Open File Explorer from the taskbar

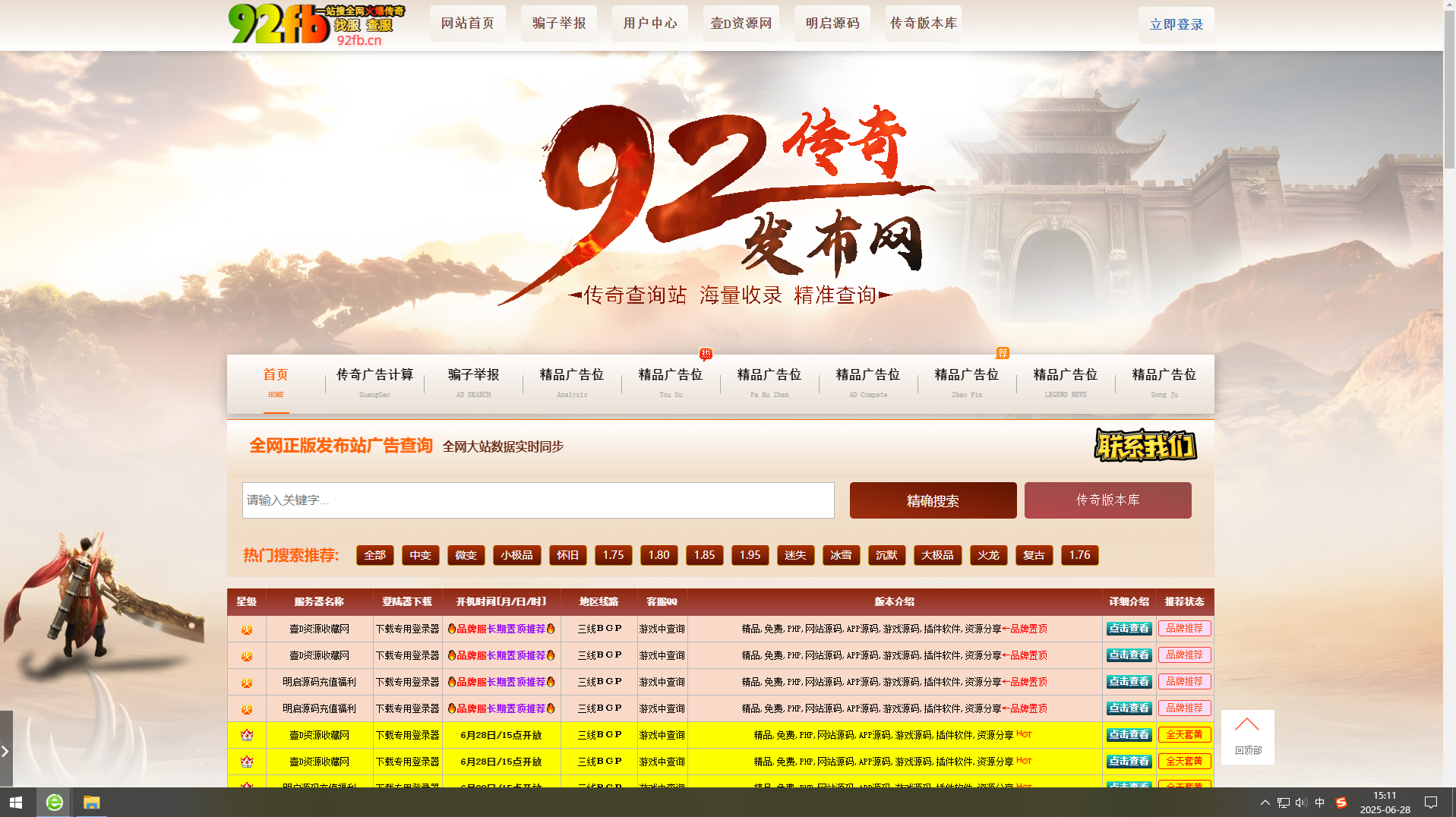pos(92,803)
